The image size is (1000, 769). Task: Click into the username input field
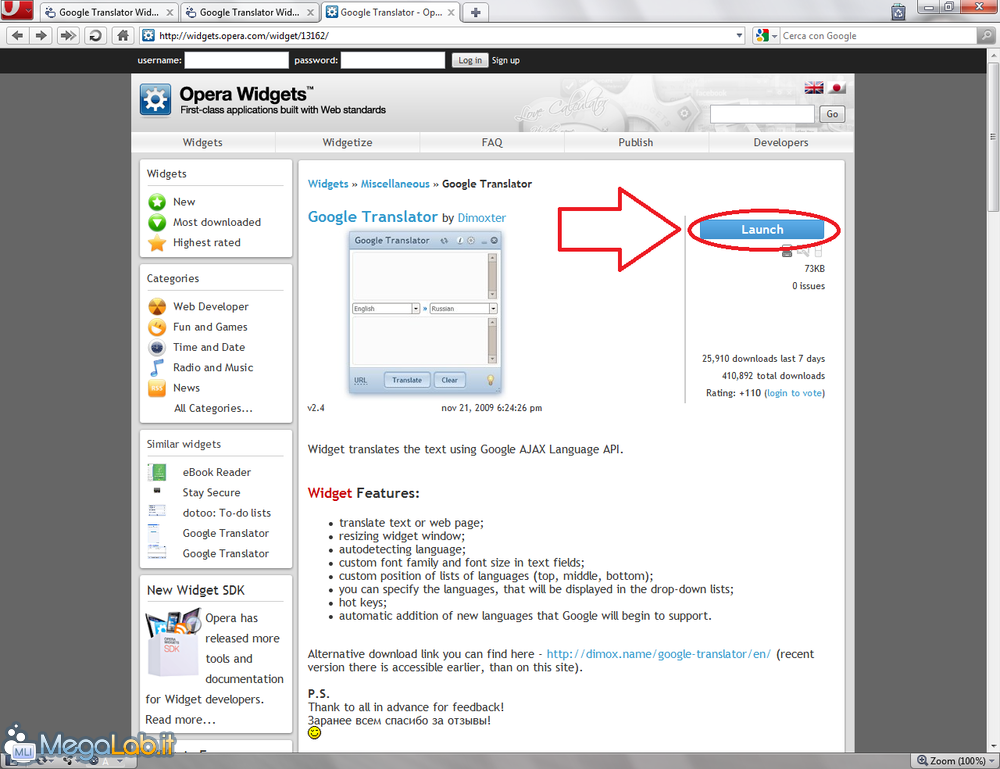click(236, 60)
